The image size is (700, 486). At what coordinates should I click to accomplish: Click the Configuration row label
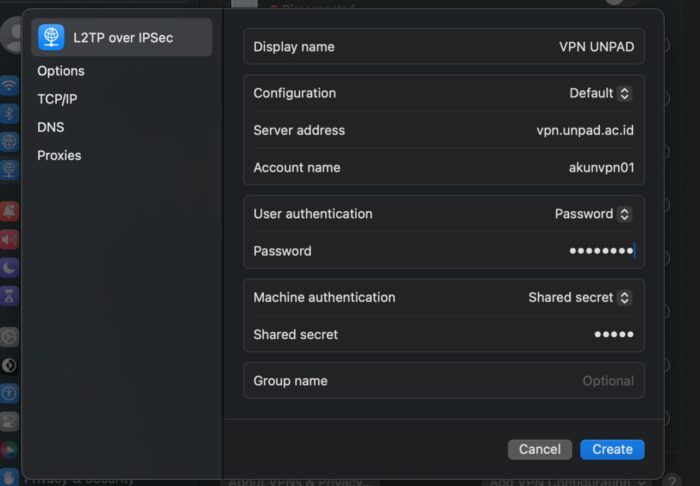(295, 93)
